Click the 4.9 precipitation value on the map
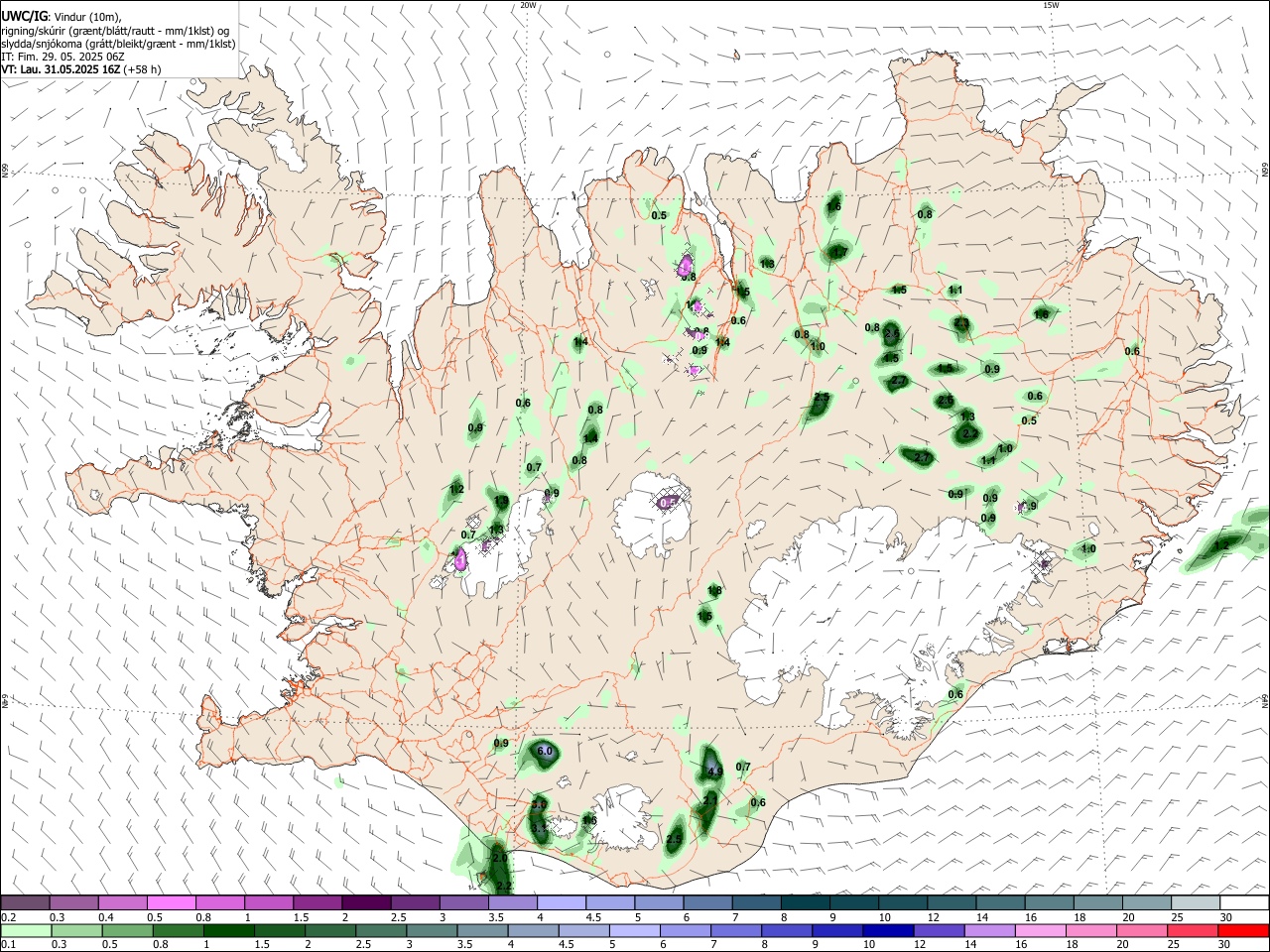This screenshot has height=952, width=1270. (713, 771)
